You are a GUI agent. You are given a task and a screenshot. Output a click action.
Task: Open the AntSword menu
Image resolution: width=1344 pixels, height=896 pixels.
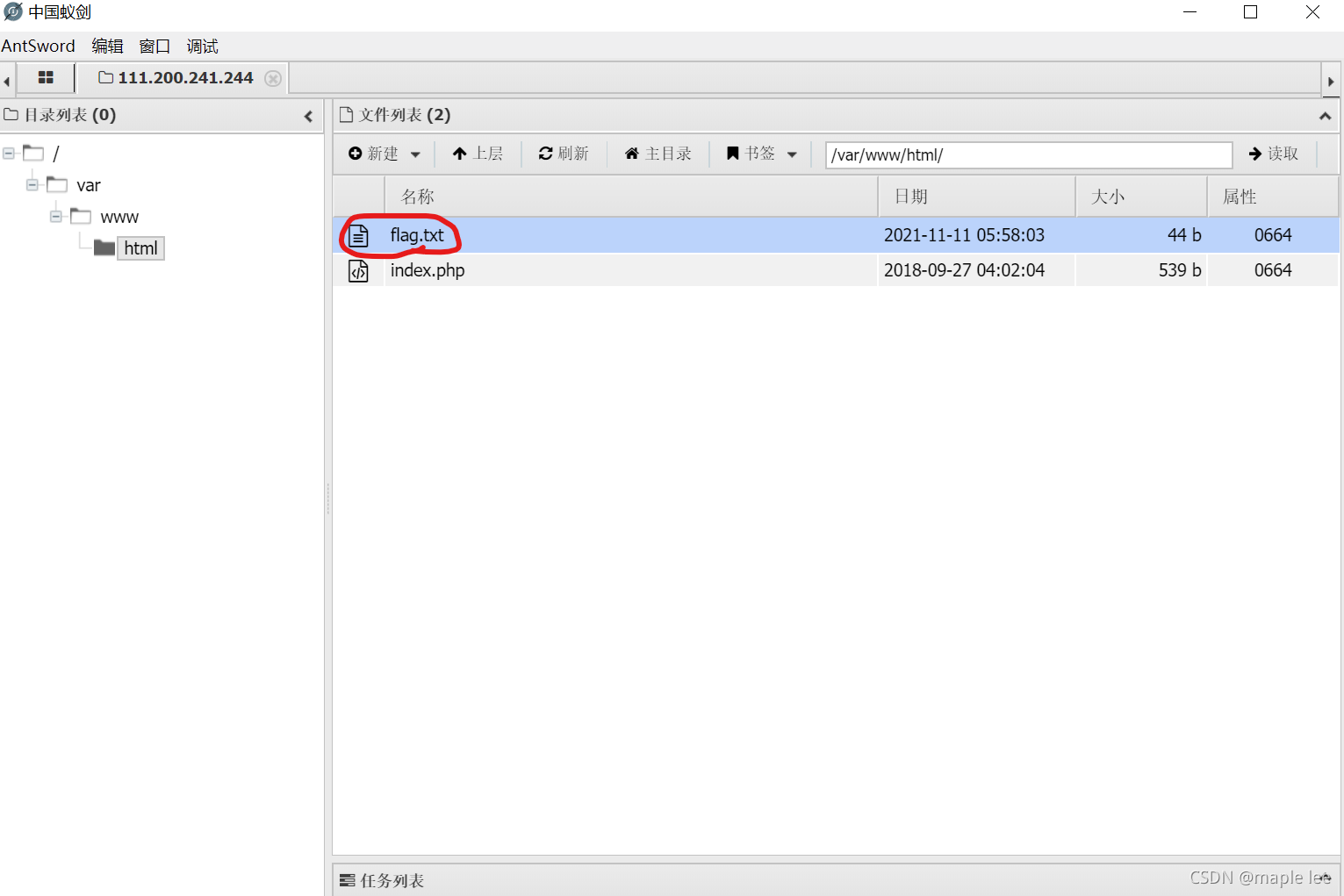pyautogui.click(x=38, y=47)
